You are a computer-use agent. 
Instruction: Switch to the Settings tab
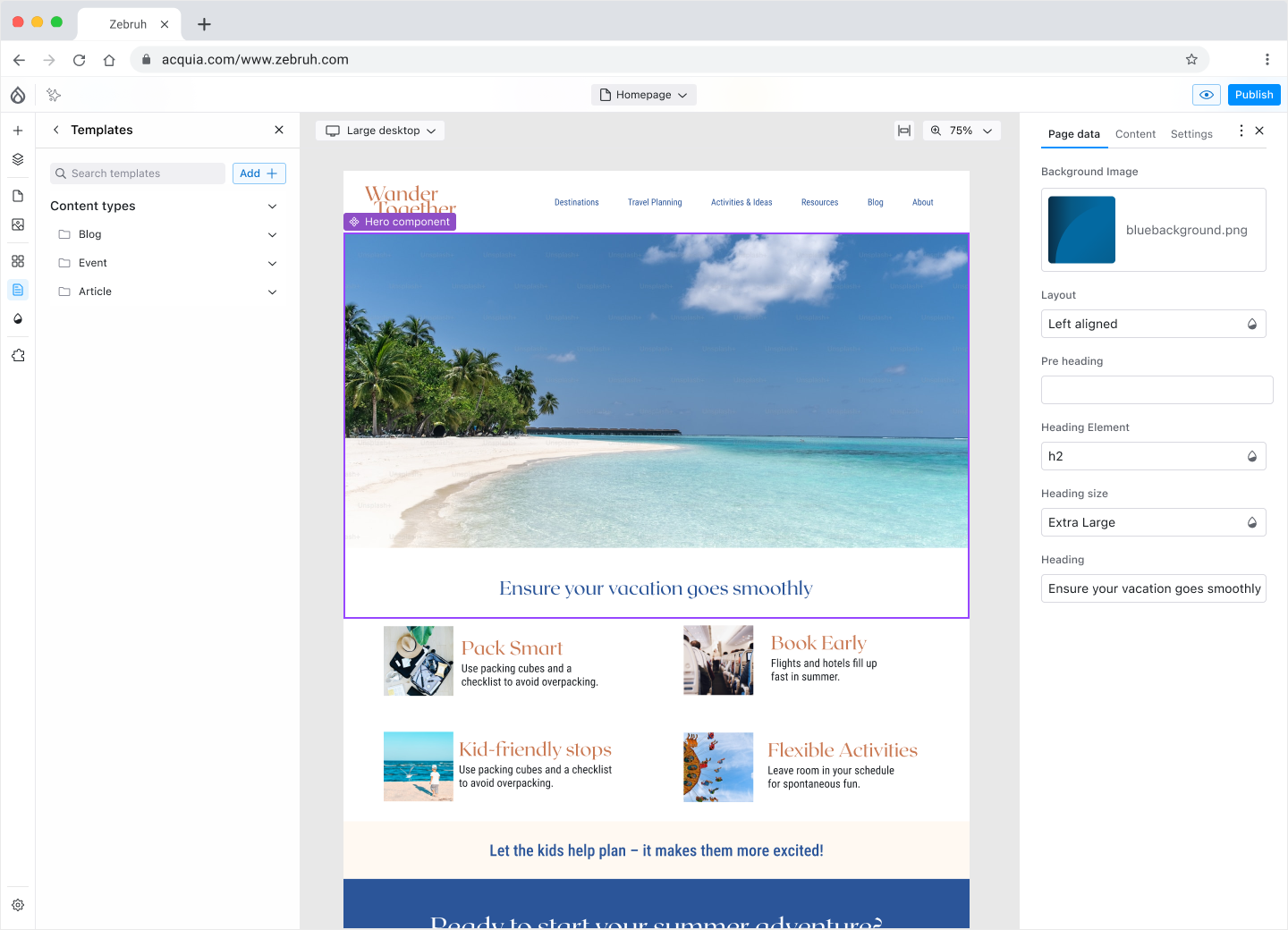click(x=1191, y=134)
